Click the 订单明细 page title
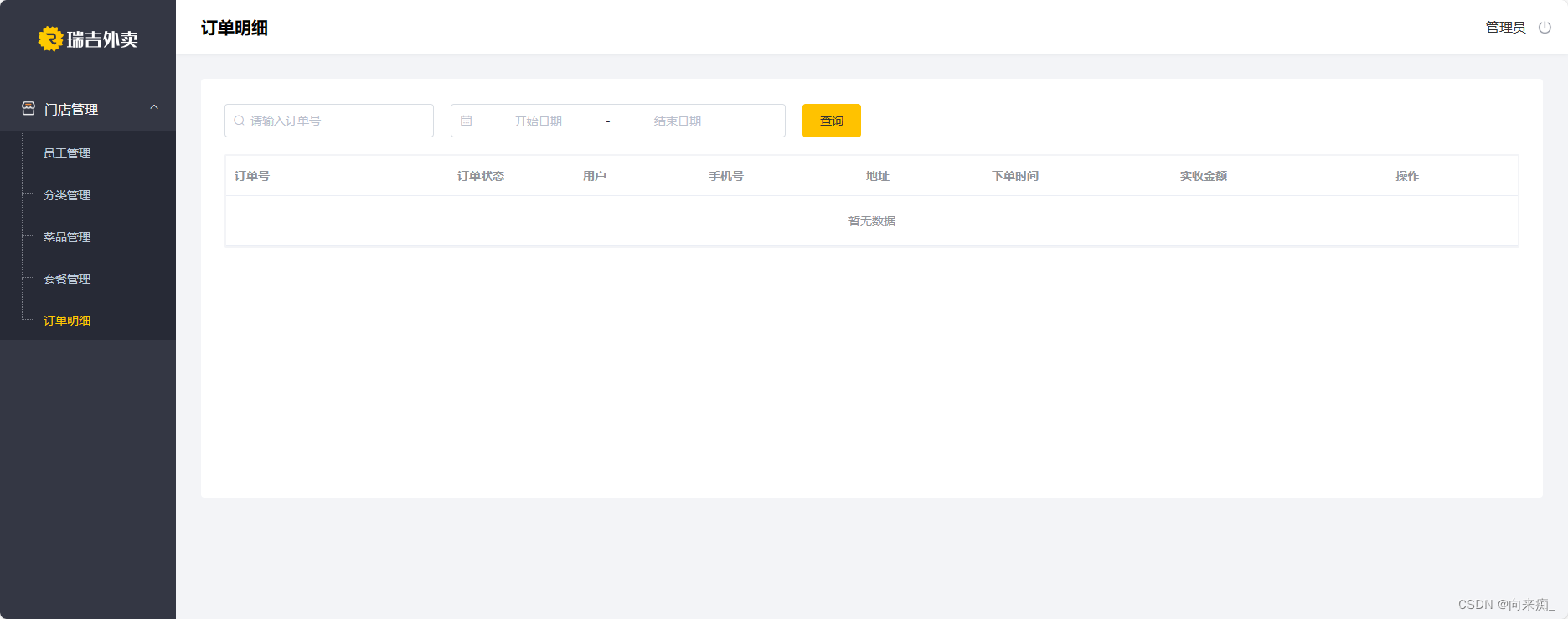 pyautogui.click(x=235, y=28)
